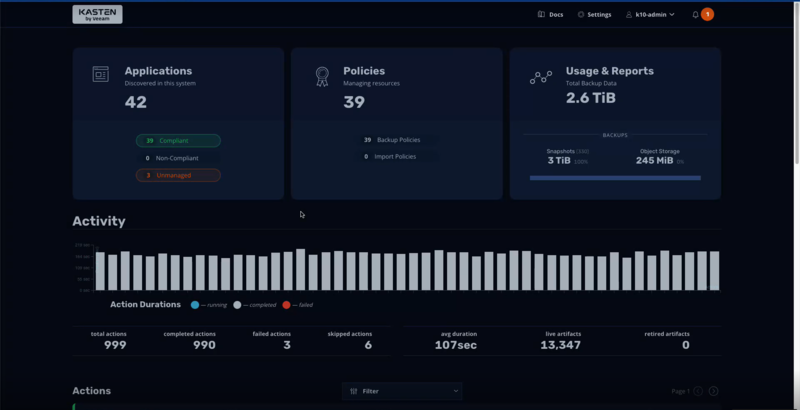The image size is (800, 410).
Task: Click the Kasten by Veeam logo
Action: (97, 14)
